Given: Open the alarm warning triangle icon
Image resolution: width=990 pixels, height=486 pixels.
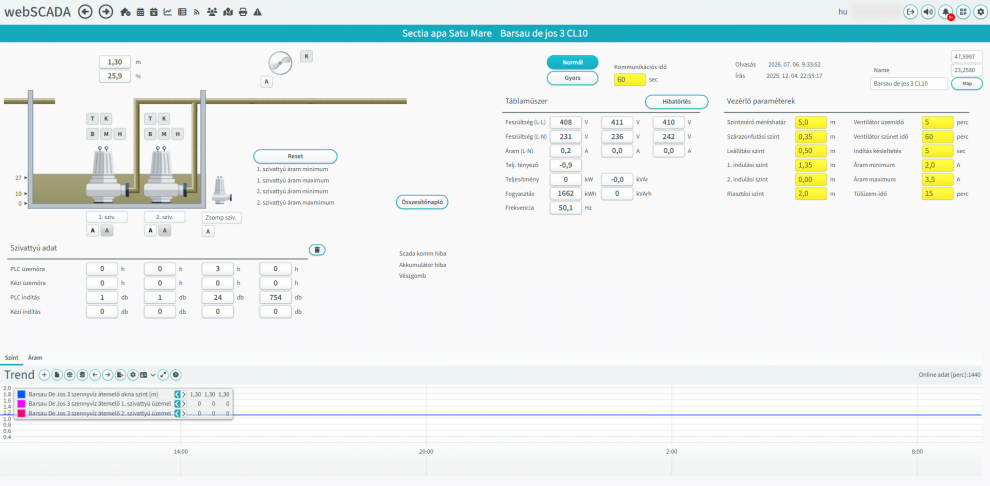Looking at the screenshot, I should point(258,12).
